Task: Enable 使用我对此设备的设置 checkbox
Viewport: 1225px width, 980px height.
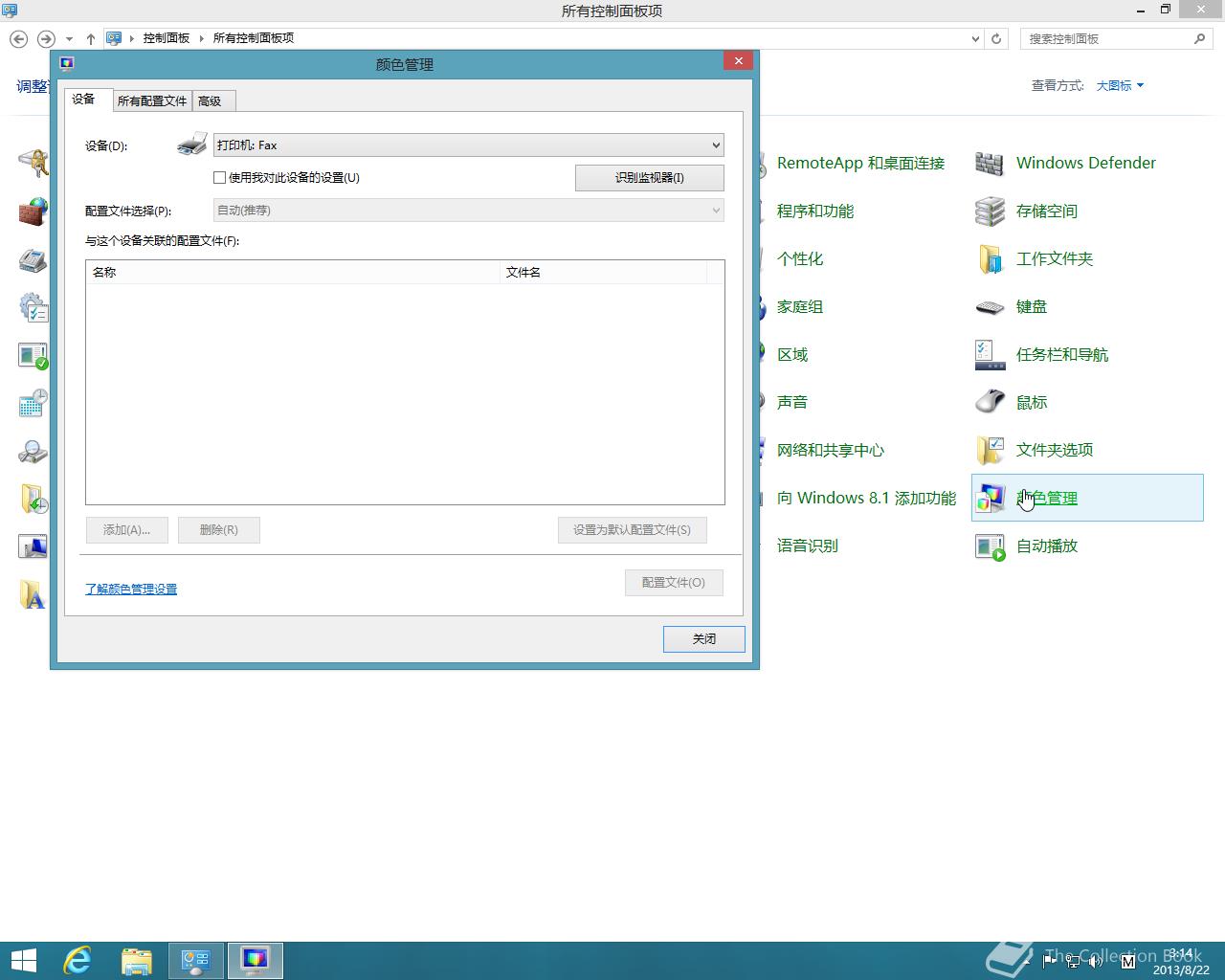Action: click(219, 177)
